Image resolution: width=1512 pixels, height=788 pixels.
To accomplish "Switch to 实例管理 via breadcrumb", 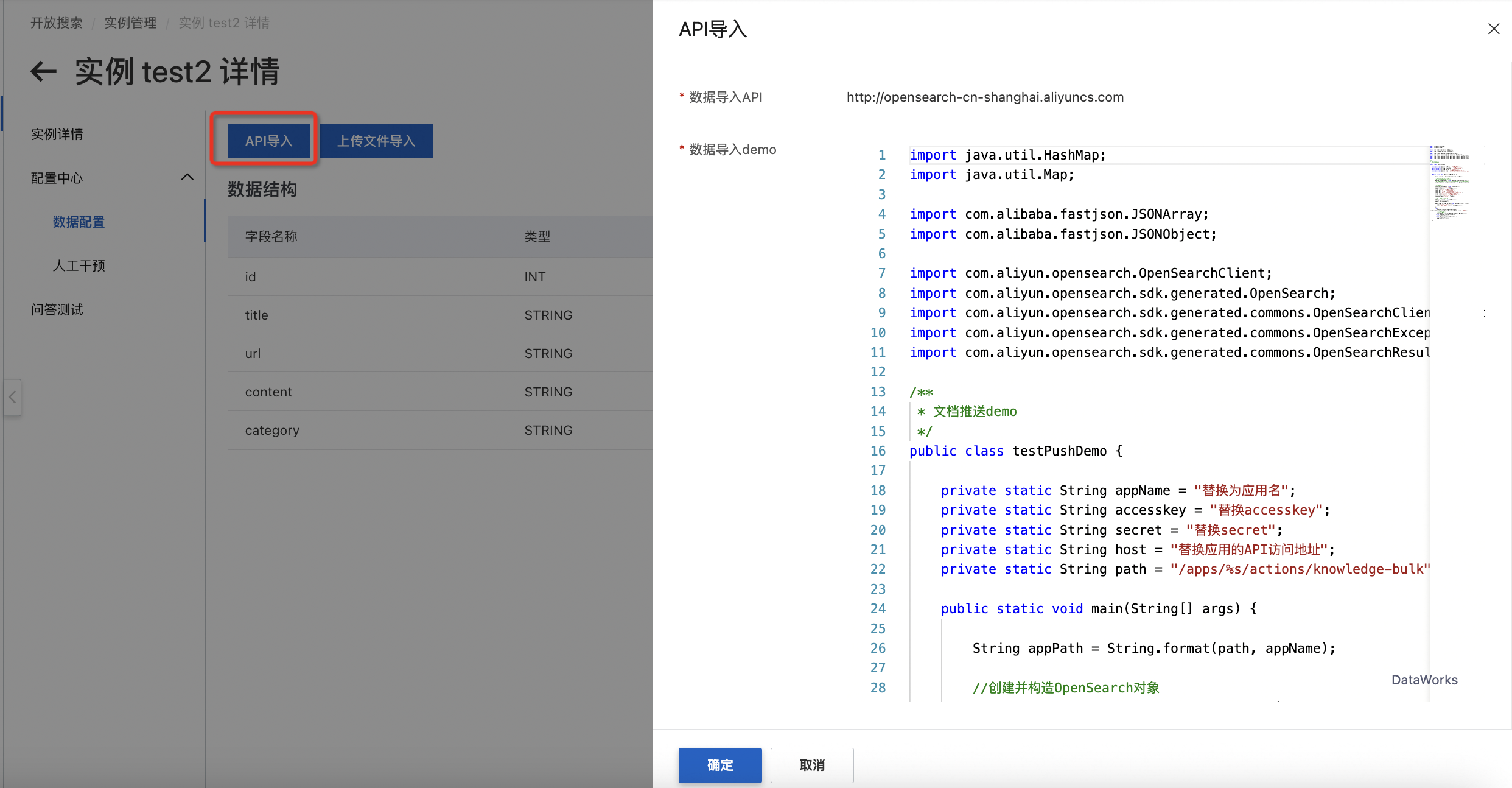I will (130, 23).
